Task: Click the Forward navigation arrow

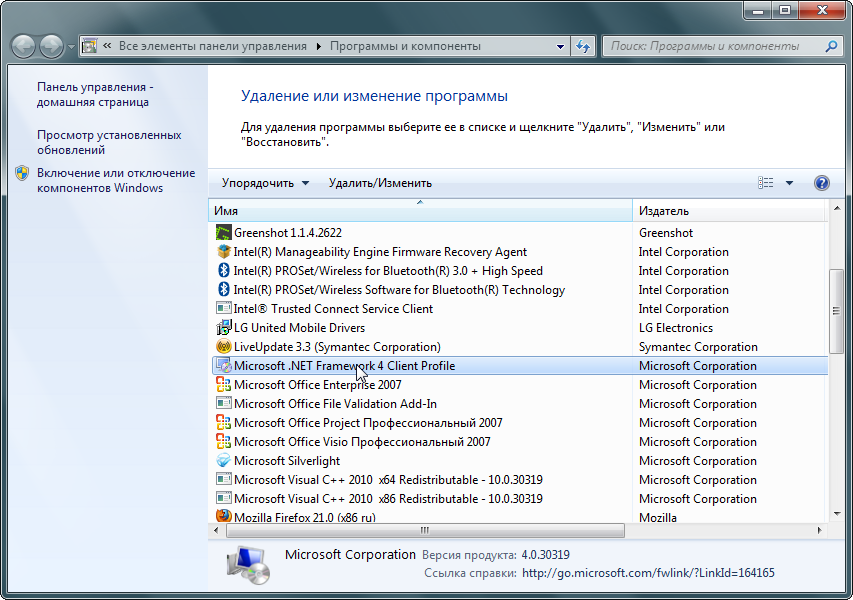Action: pos(52,46)
